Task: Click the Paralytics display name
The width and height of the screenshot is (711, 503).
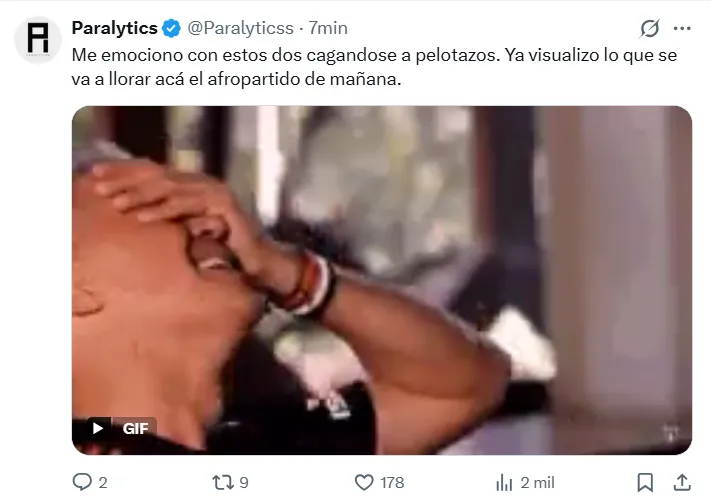Action: click(114, 28)
